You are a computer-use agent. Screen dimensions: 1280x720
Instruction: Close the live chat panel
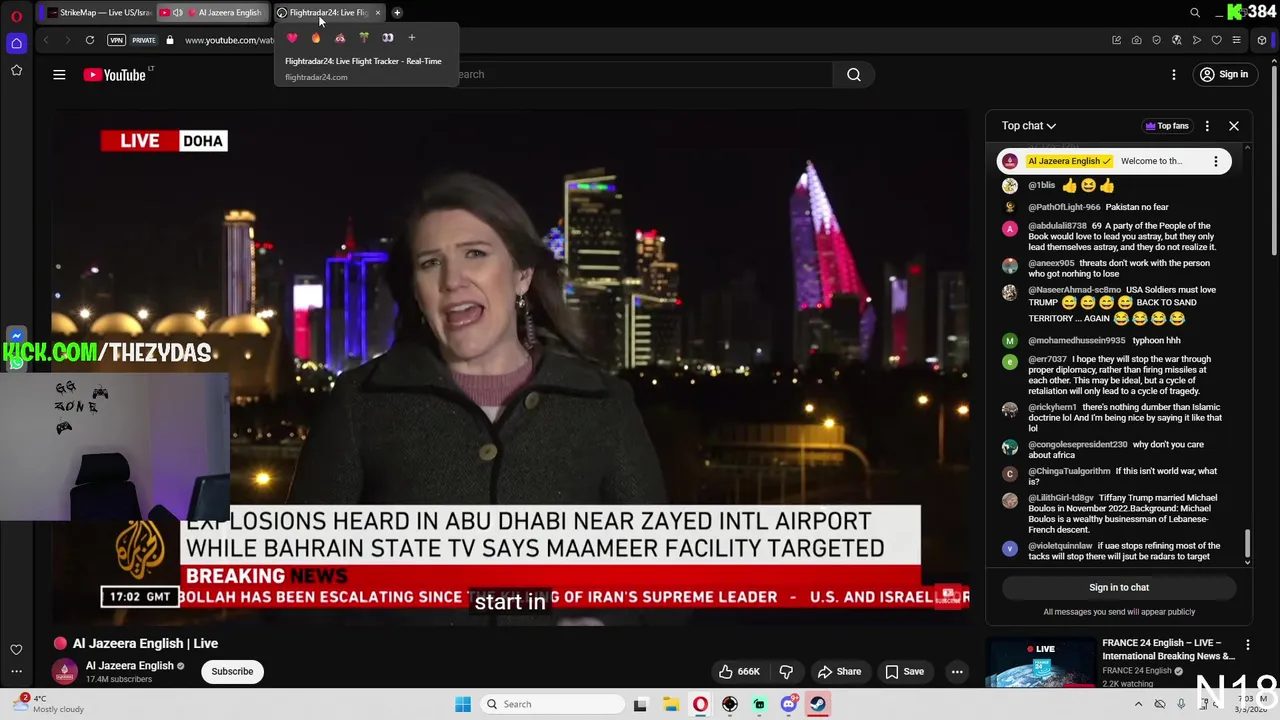coord(1234,126)
